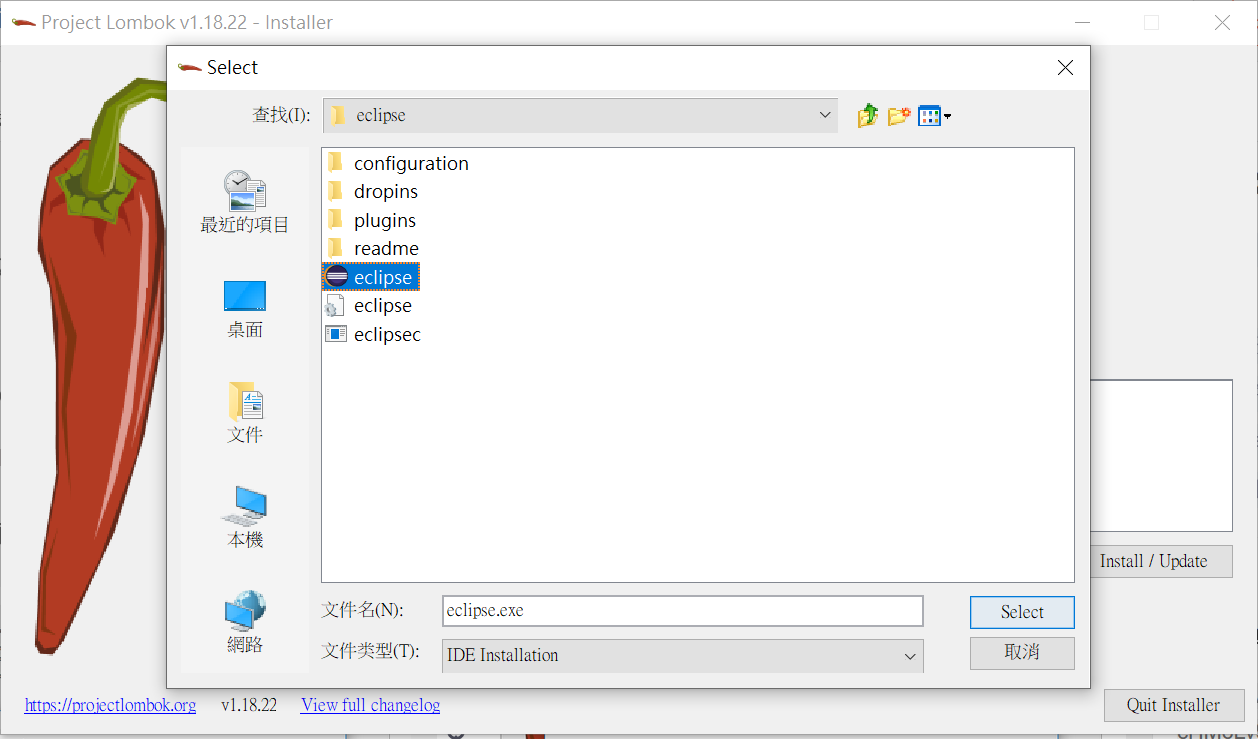Open Documents (文件) shortcut
The image size is (1258, 739).
tap(245, 413)
